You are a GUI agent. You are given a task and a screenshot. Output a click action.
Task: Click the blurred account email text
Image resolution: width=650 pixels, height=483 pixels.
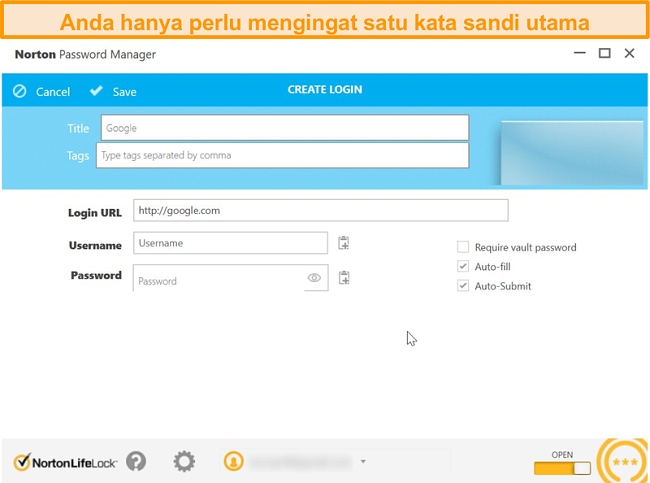[x=301, y=461]
